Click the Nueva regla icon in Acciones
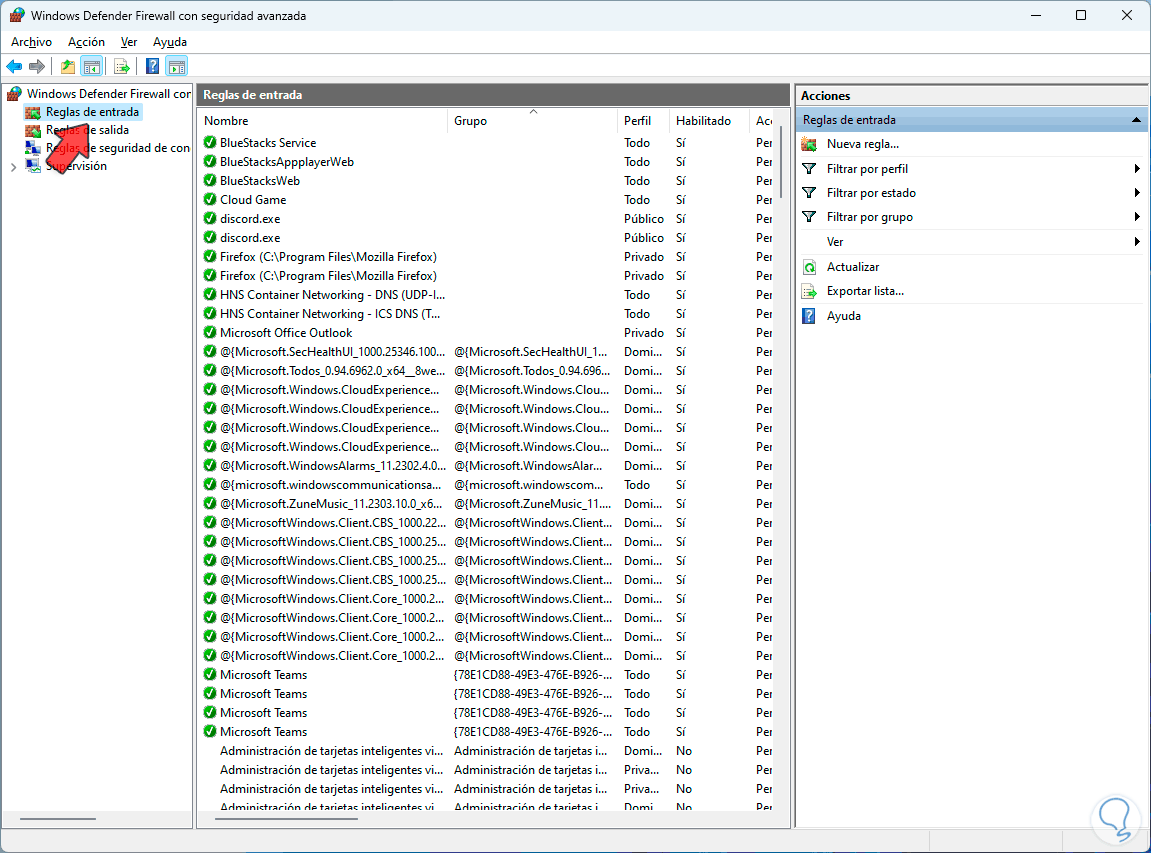1151x853 pixels. coord(809,144)
